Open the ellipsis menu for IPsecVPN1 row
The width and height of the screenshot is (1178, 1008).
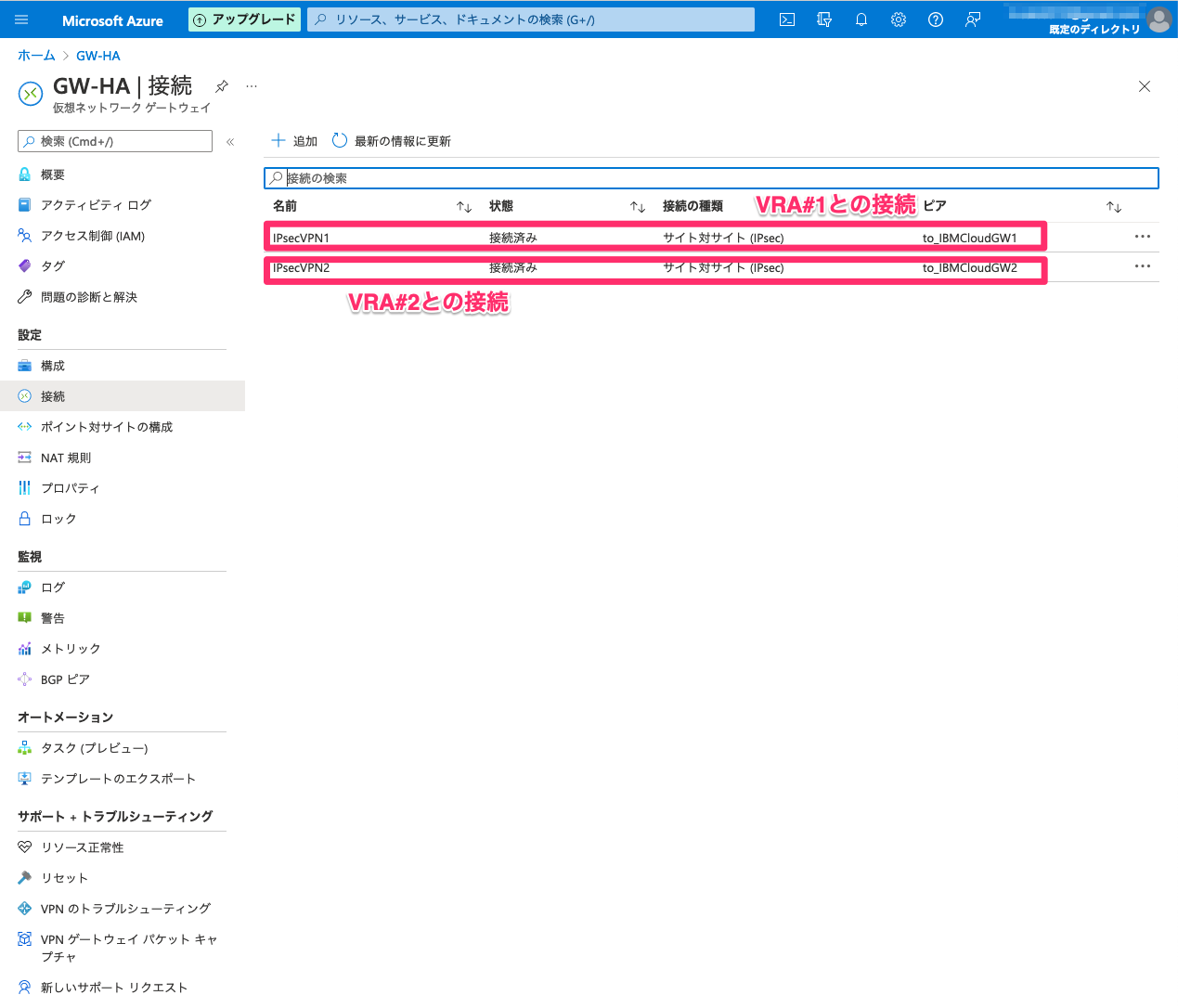tap(1142, 237)
